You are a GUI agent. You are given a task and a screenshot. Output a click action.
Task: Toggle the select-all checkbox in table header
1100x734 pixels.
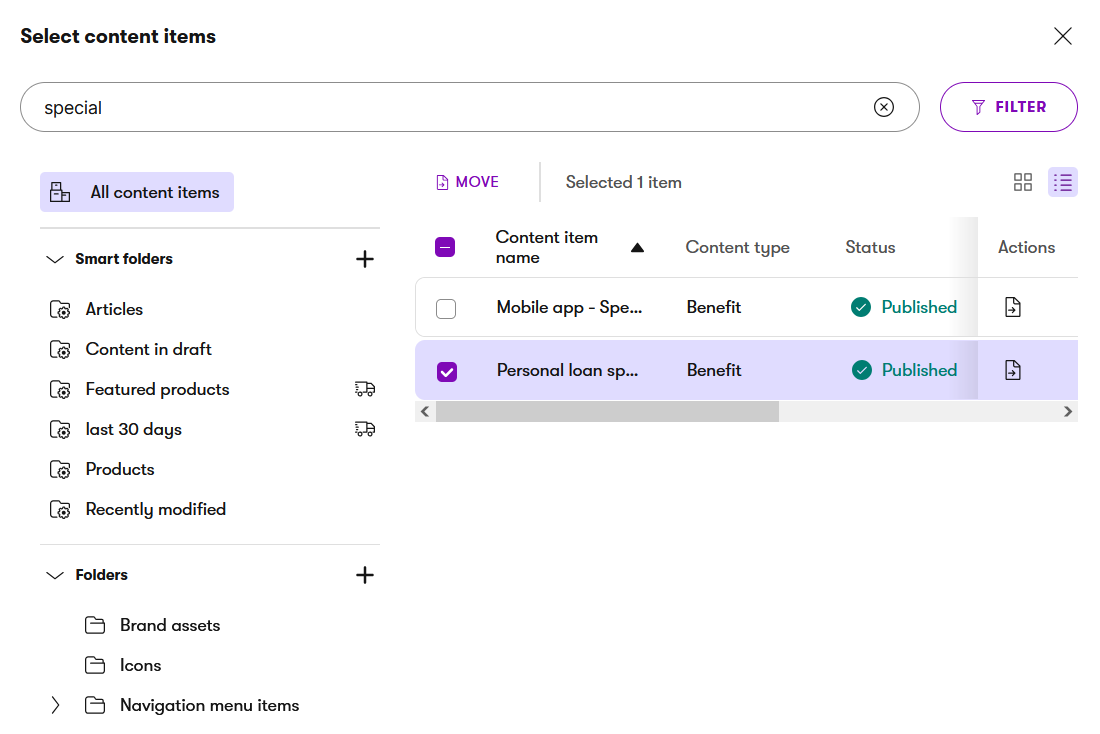(x=445, y=247)
